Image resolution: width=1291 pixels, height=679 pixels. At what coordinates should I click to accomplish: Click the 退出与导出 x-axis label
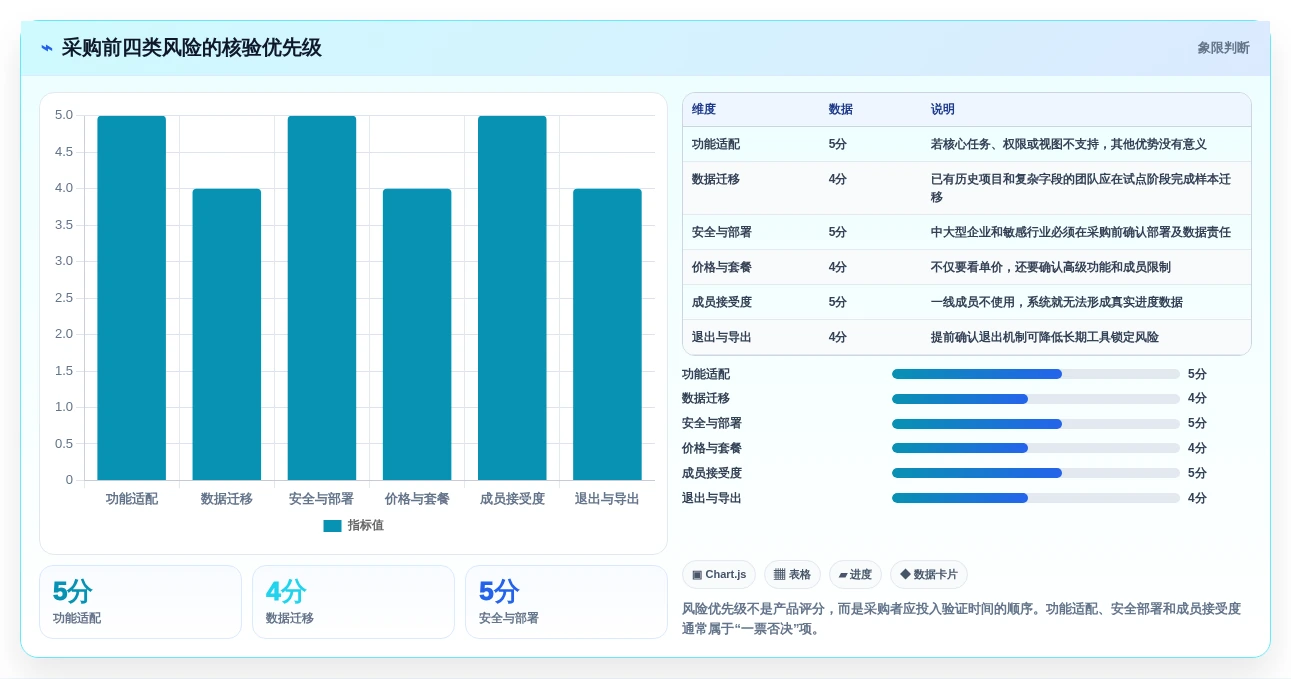607,498
